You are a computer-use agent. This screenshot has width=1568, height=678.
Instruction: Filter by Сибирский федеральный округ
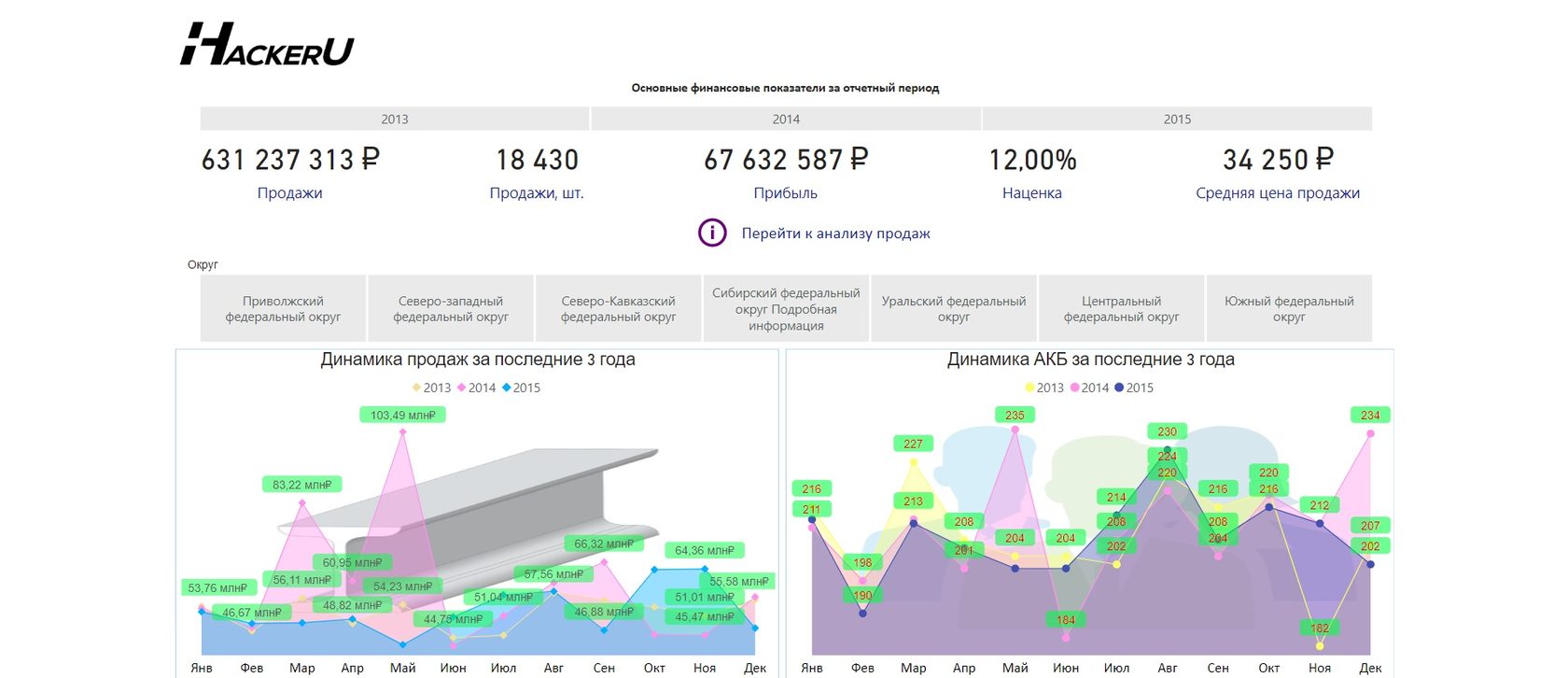(x=786, y=308)
